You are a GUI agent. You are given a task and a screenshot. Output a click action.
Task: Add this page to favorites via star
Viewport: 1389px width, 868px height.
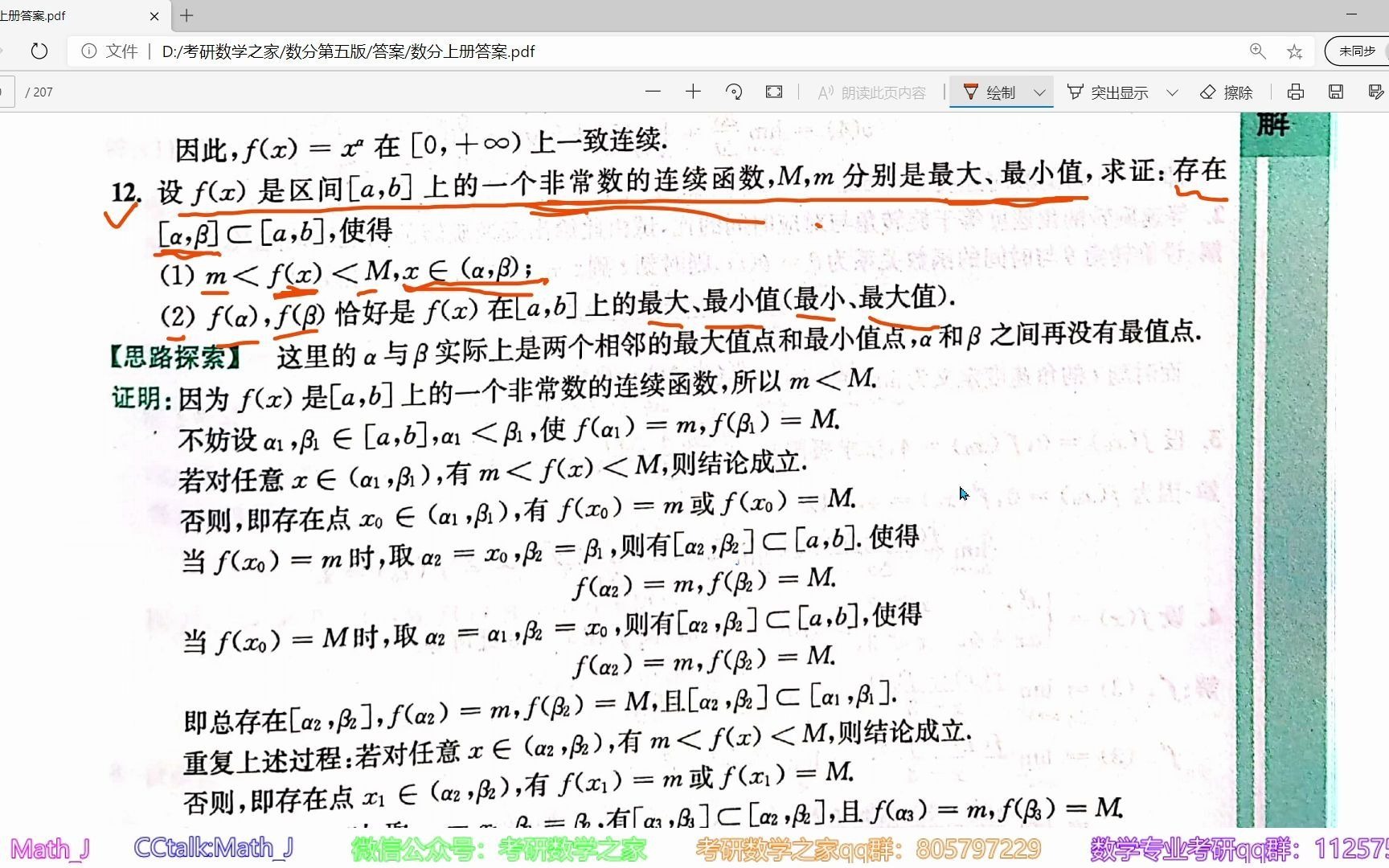1293,51
